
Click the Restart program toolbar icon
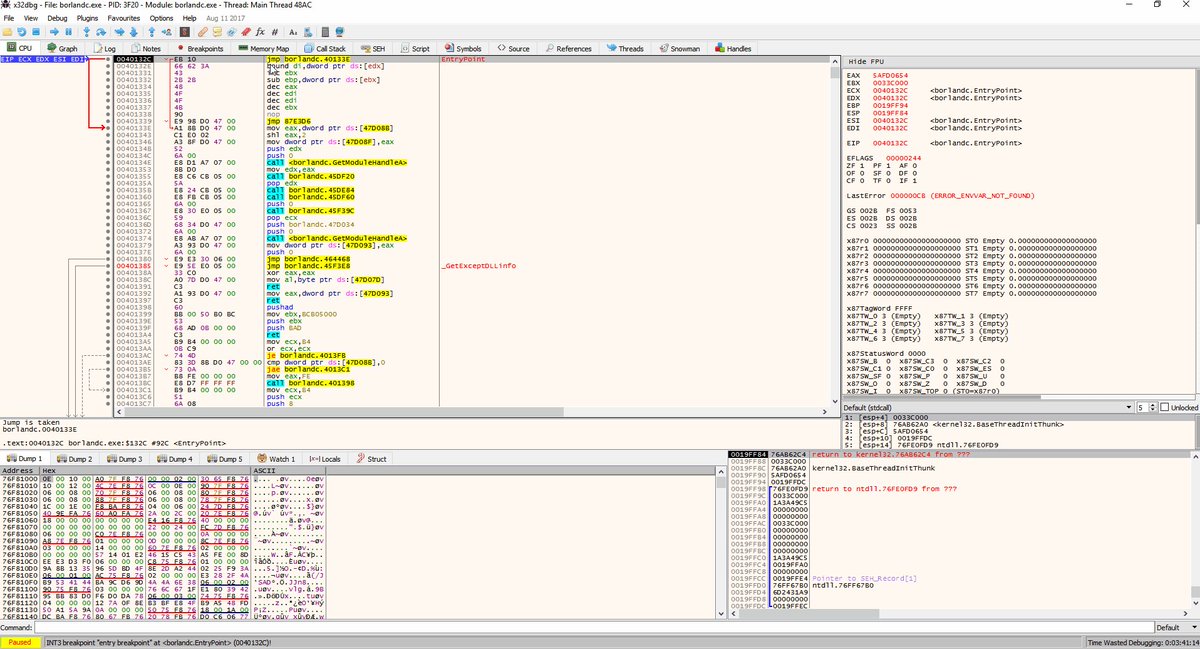click(22, 32)
